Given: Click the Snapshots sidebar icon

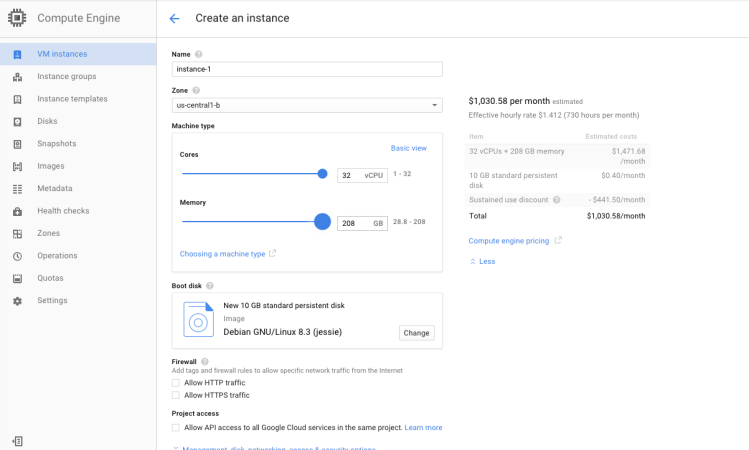Looking at the screenshot, I should point(17,144).
